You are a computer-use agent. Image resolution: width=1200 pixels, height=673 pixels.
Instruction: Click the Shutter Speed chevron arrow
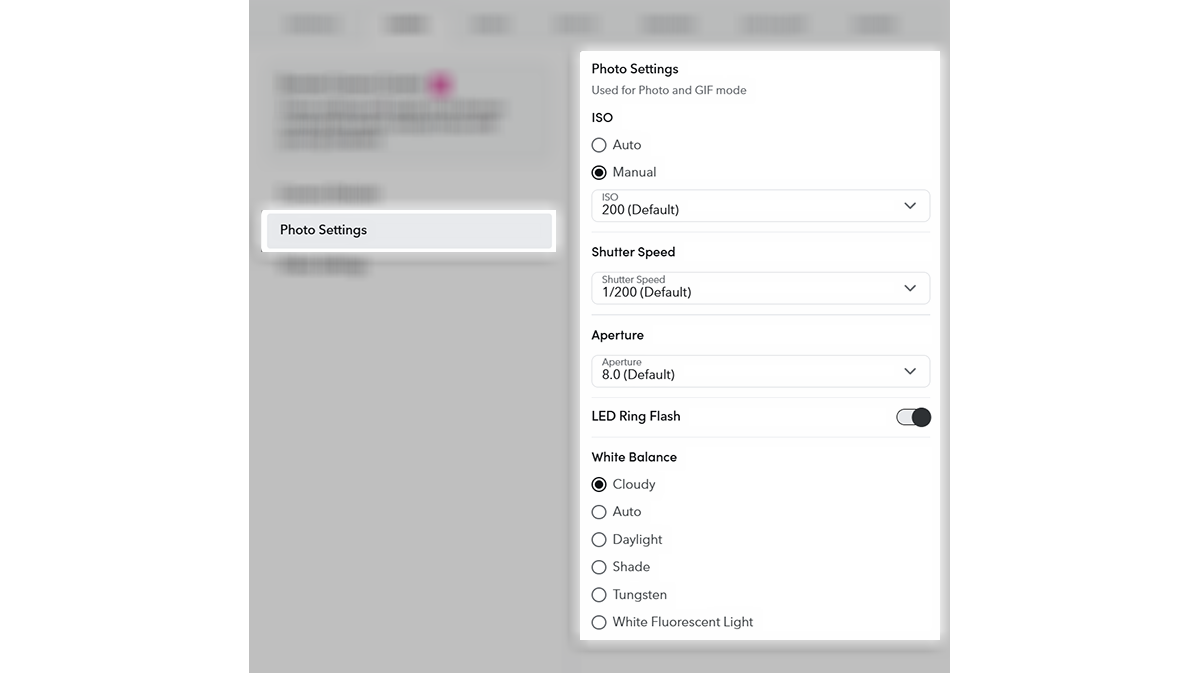pos(910,288)
